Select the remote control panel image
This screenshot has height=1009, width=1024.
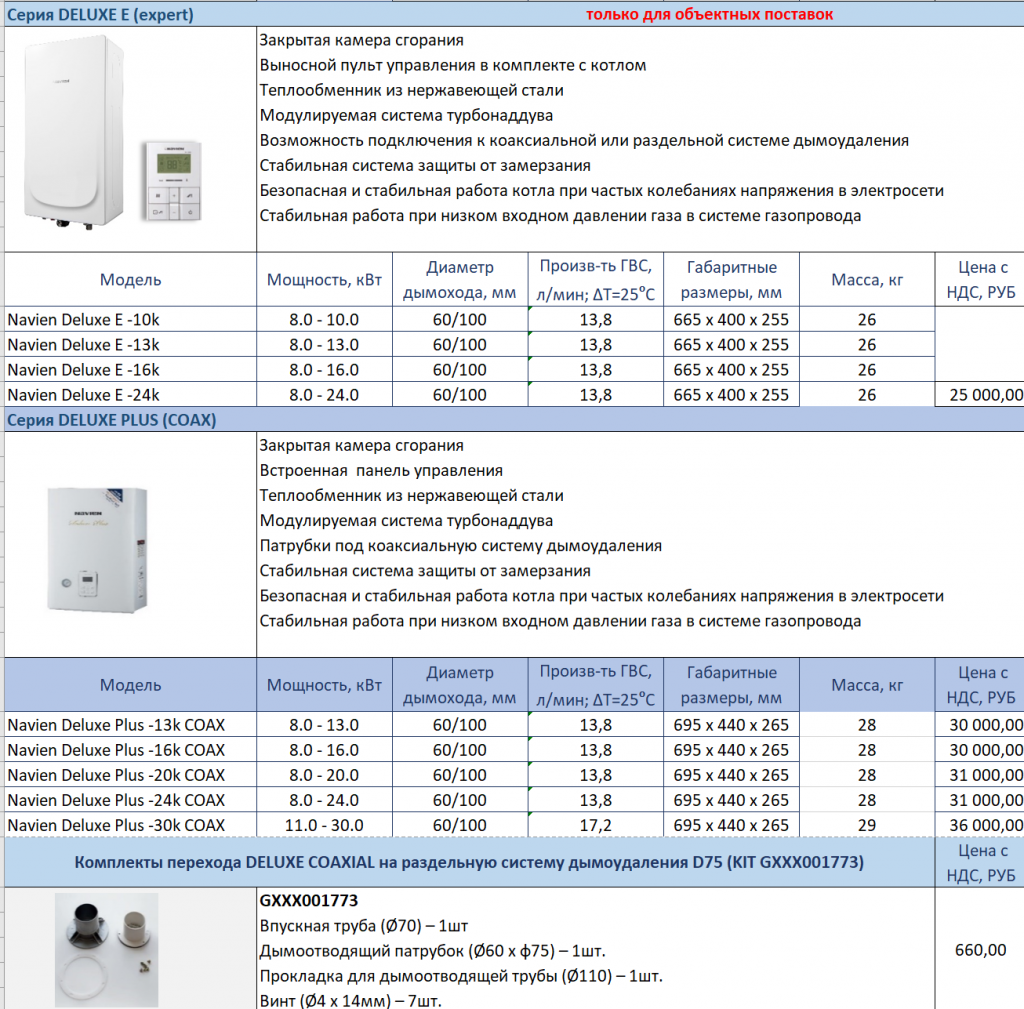click(173, 181)
